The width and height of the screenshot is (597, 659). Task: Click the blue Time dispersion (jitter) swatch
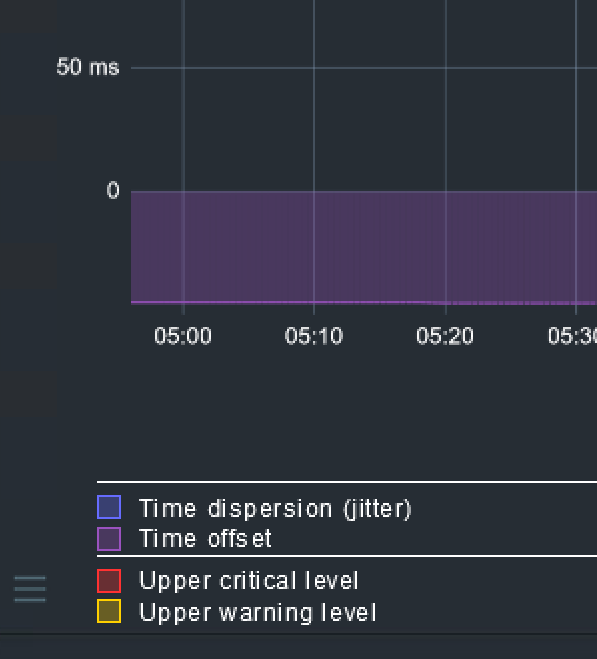point(109,507)
